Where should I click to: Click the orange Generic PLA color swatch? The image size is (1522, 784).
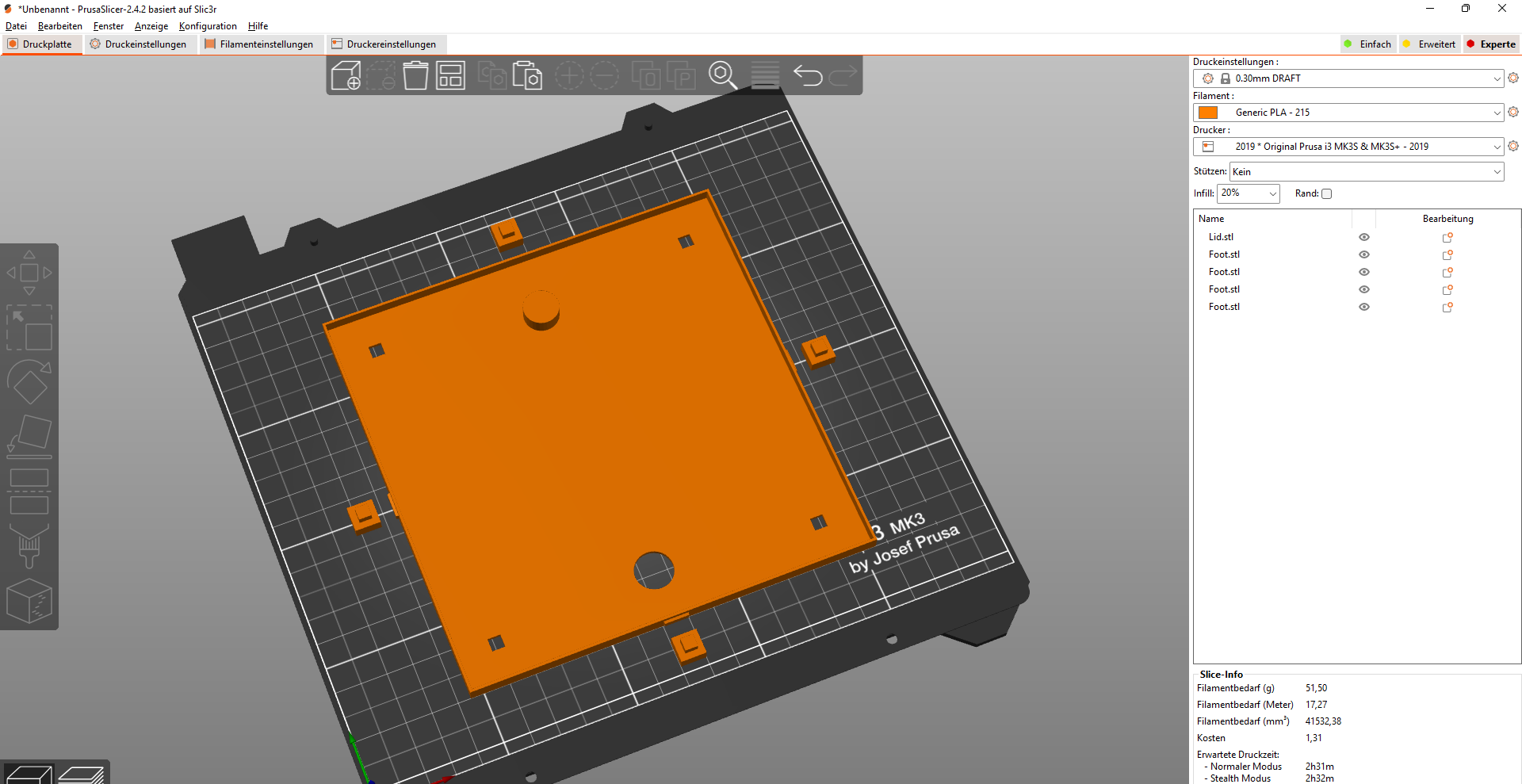click(1208, 113)
